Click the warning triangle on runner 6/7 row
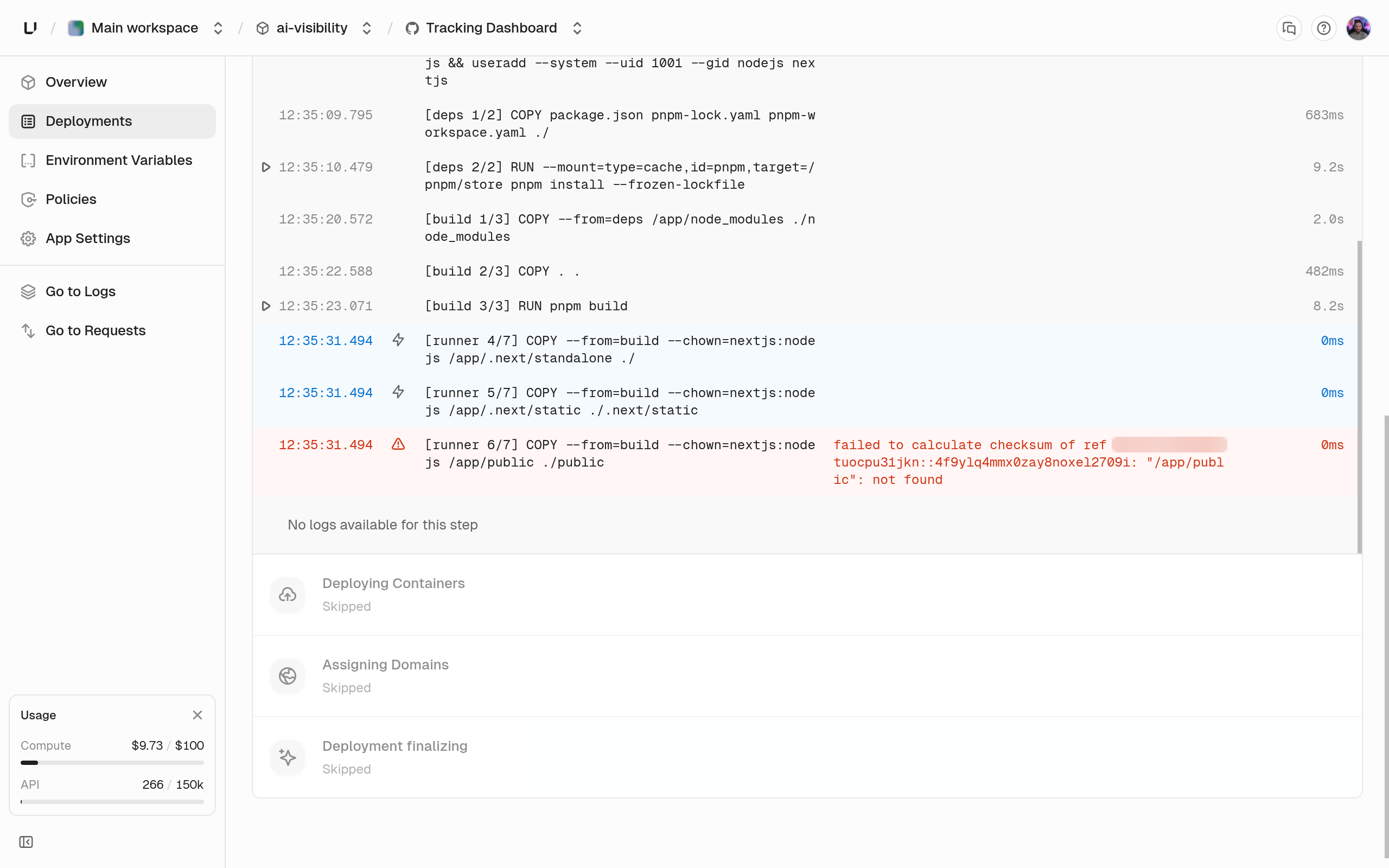 [398, 444]
